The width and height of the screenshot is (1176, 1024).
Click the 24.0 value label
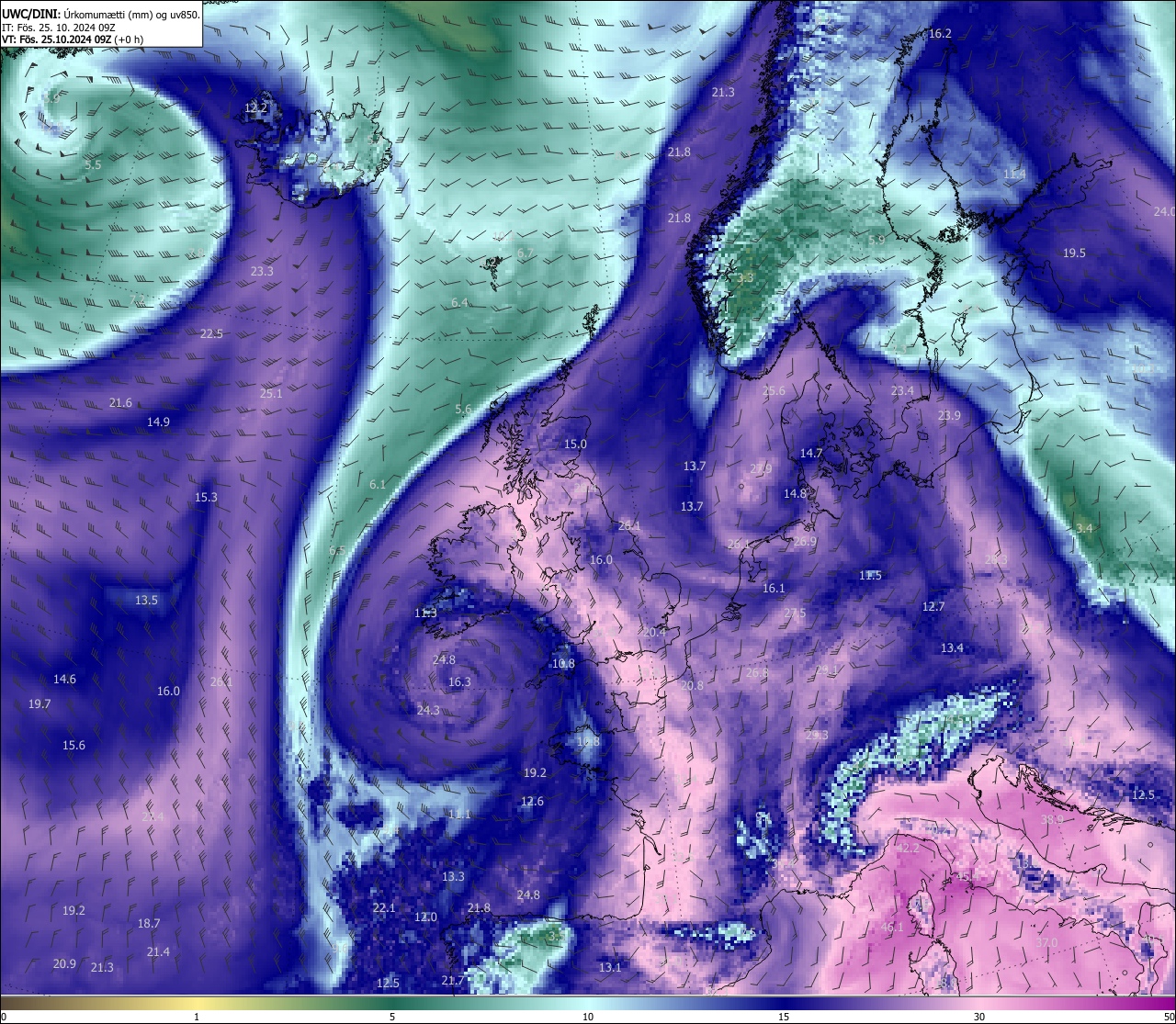(1164, 211)
